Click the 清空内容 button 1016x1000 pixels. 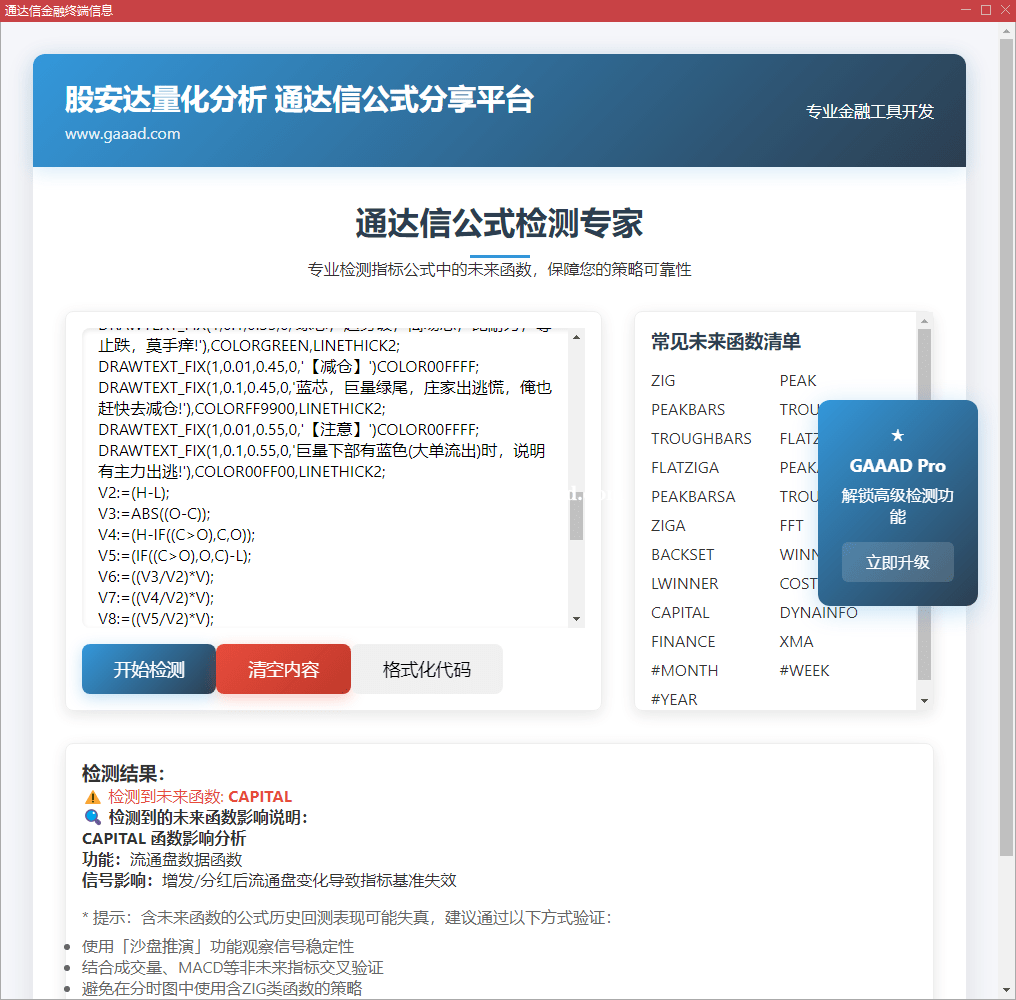pyautogui.click(x=283, y=669)
